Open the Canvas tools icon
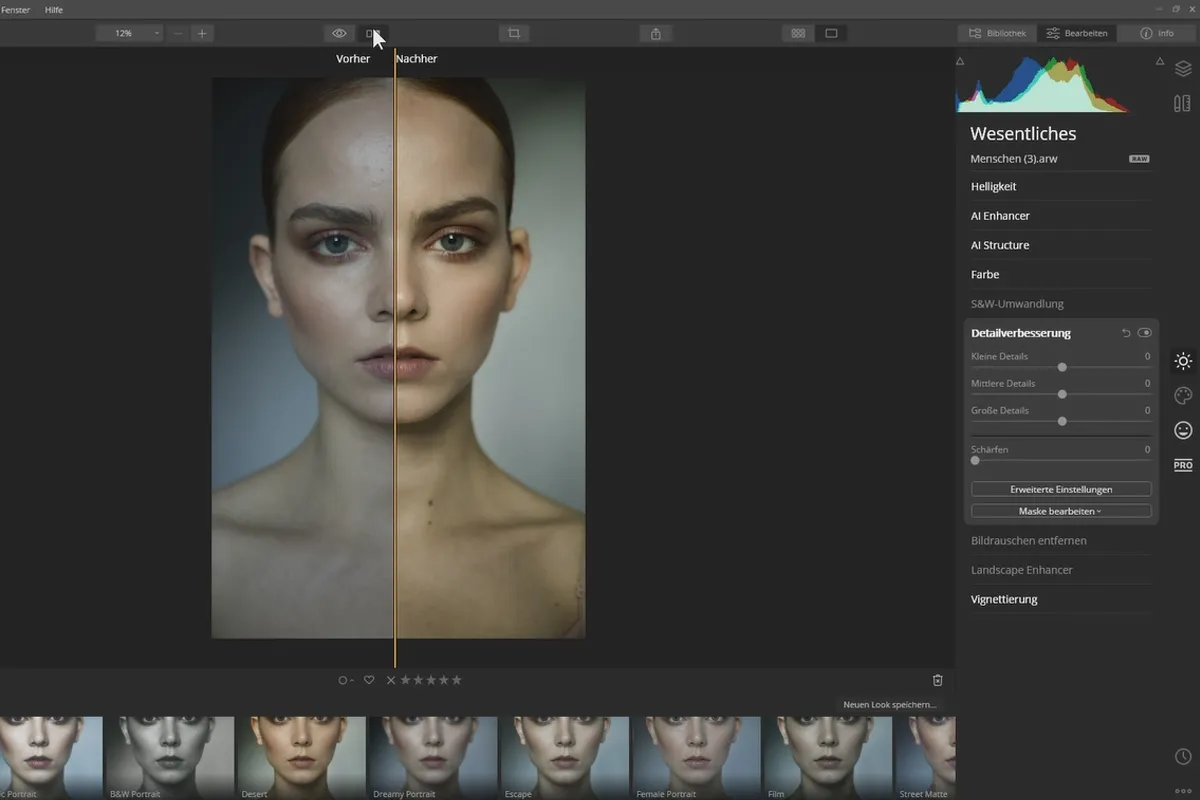 pyautogui.click(x=1183, y=103)
